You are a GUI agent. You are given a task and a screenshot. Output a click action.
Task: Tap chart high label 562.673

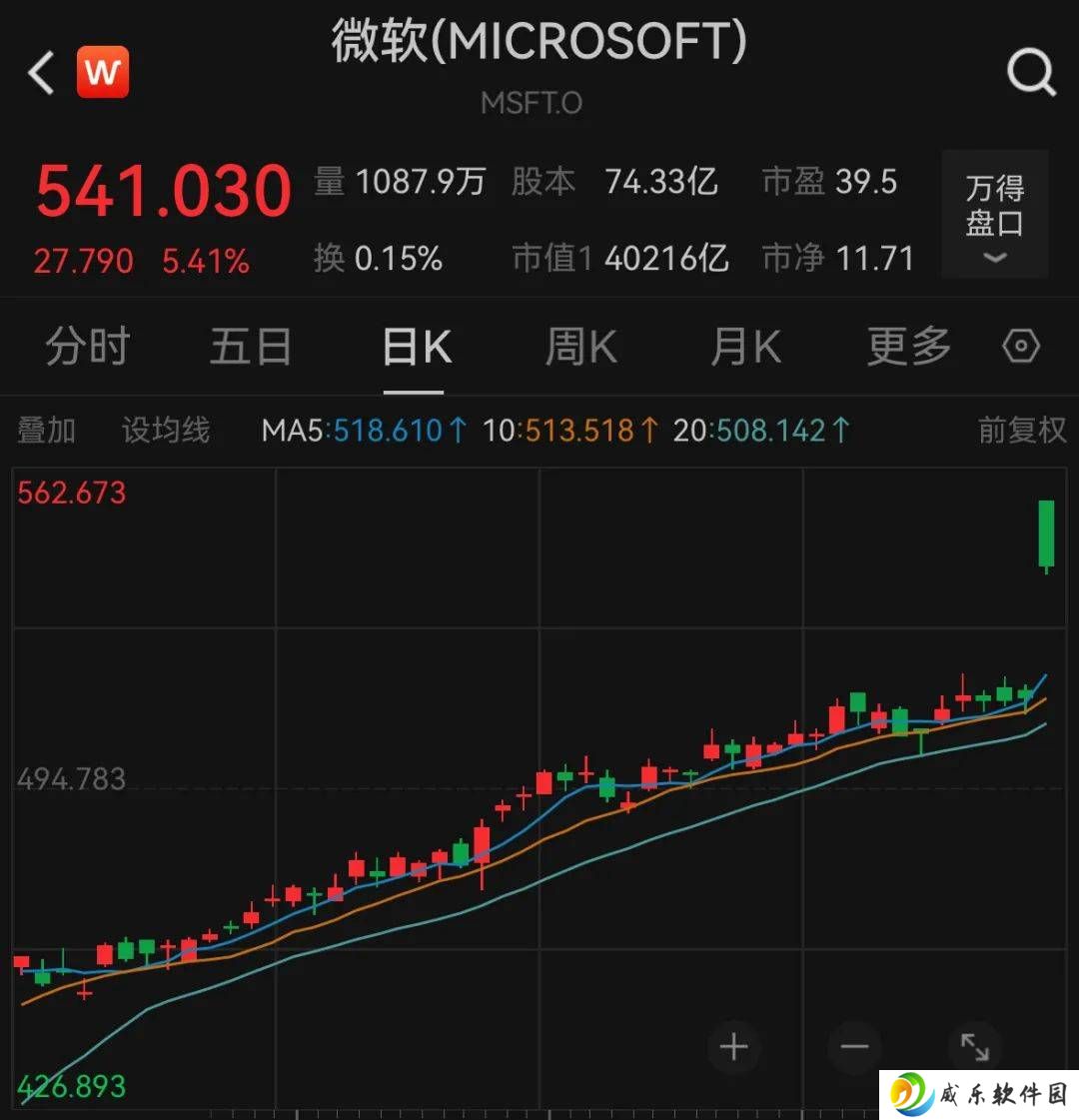click(x=71, y=493)
